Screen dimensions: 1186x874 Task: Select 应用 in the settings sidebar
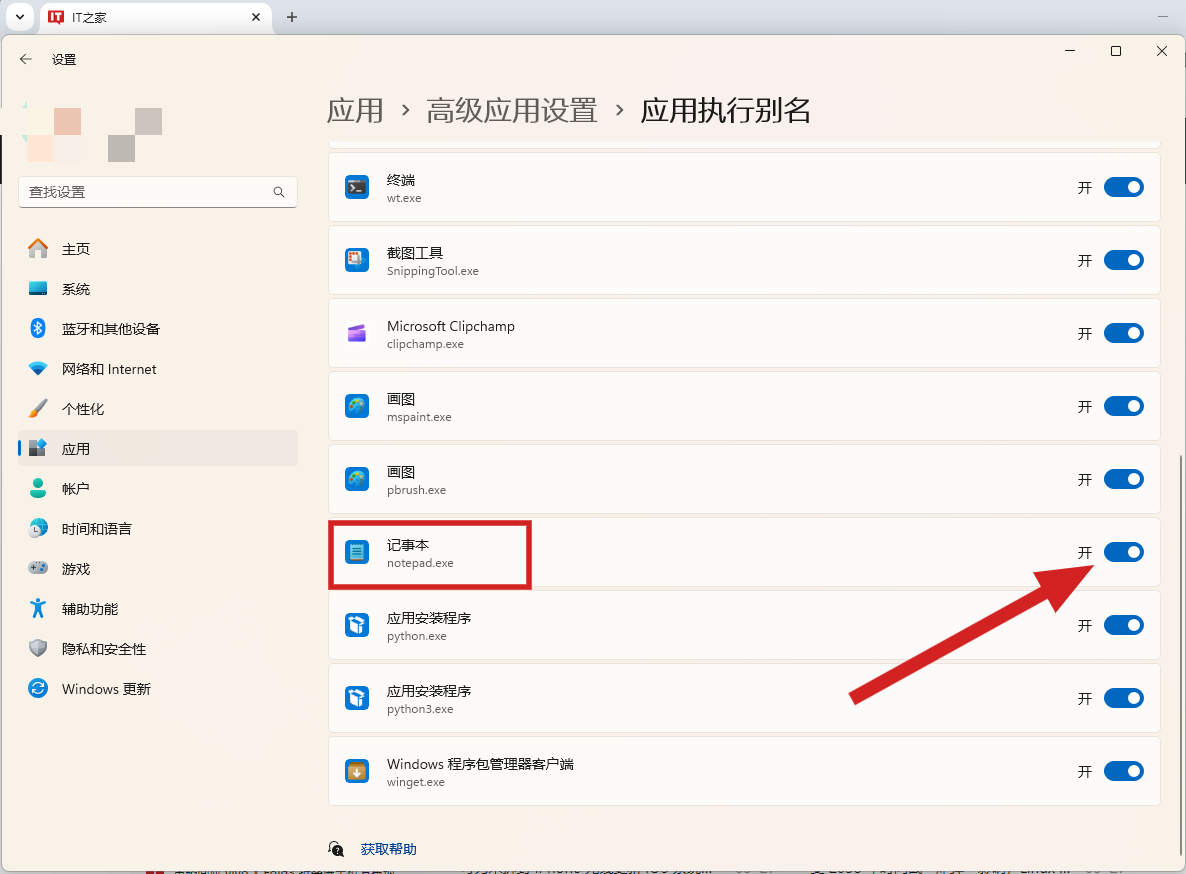point(77,448)
